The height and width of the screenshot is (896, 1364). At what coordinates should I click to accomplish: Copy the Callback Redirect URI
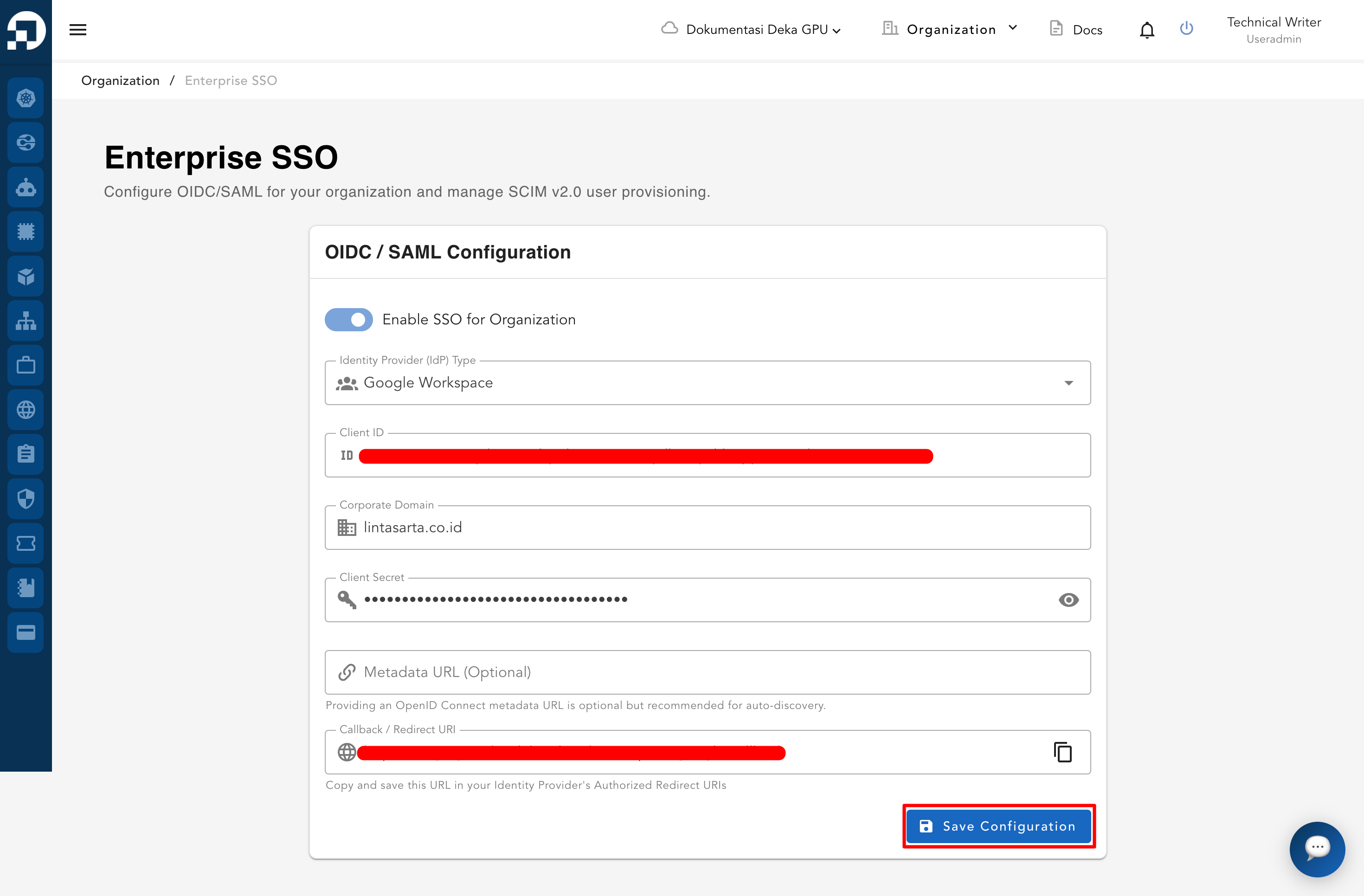pyautogui.click(x=1062, y=752)
